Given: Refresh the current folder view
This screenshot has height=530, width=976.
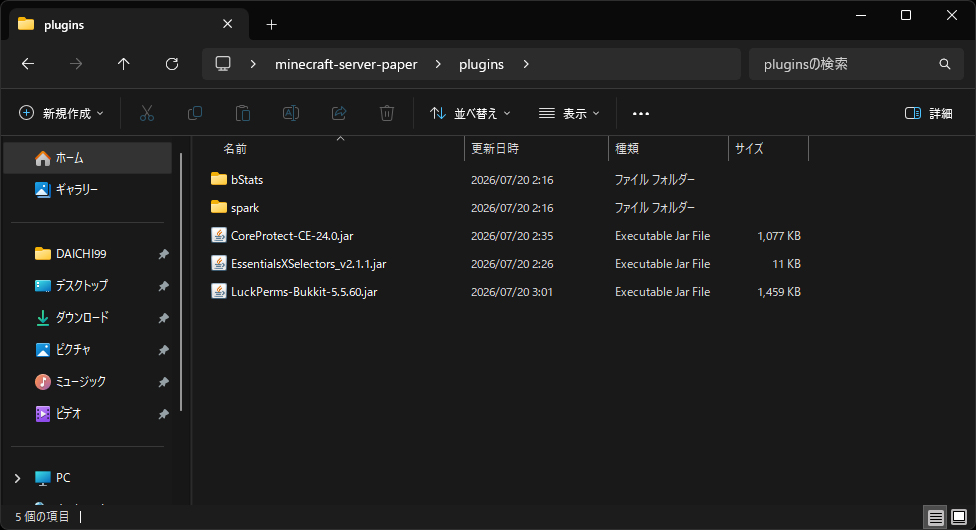Looking at the screenshot, I should click(x=172, y=64).
